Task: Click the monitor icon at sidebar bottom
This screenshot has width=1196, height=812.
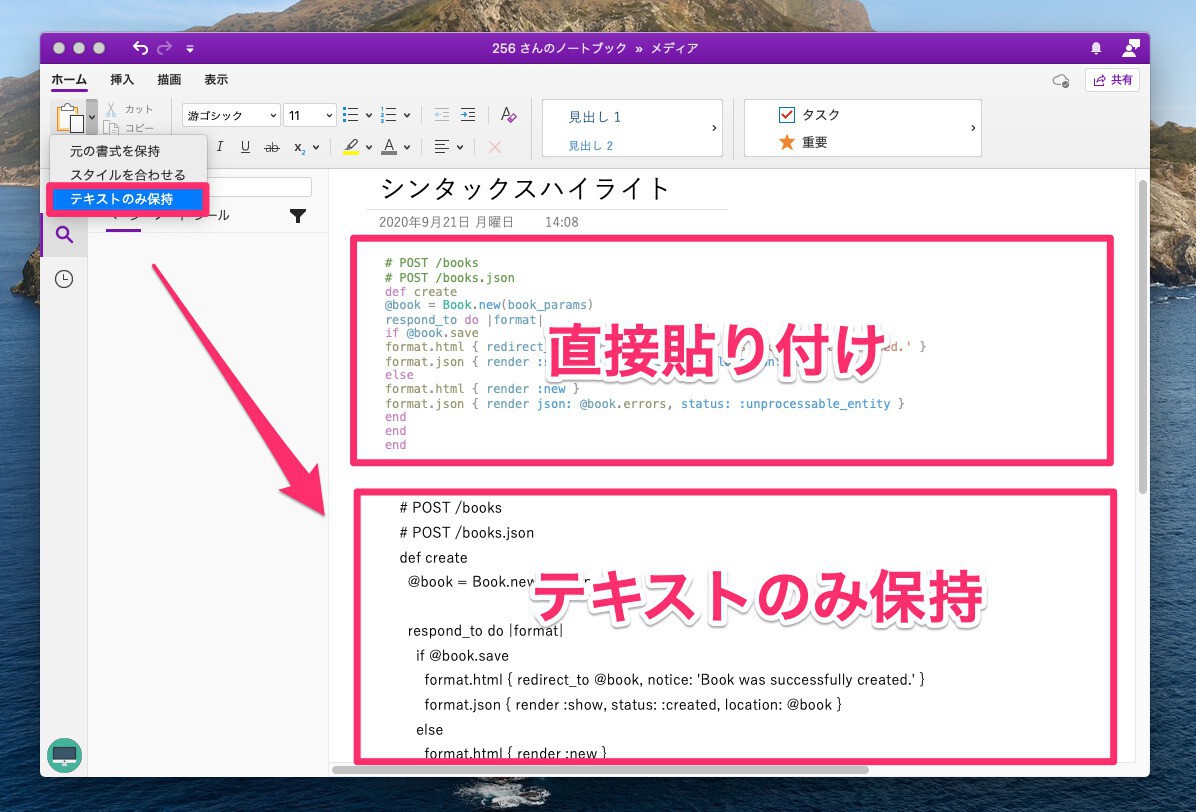Action: 64,755
